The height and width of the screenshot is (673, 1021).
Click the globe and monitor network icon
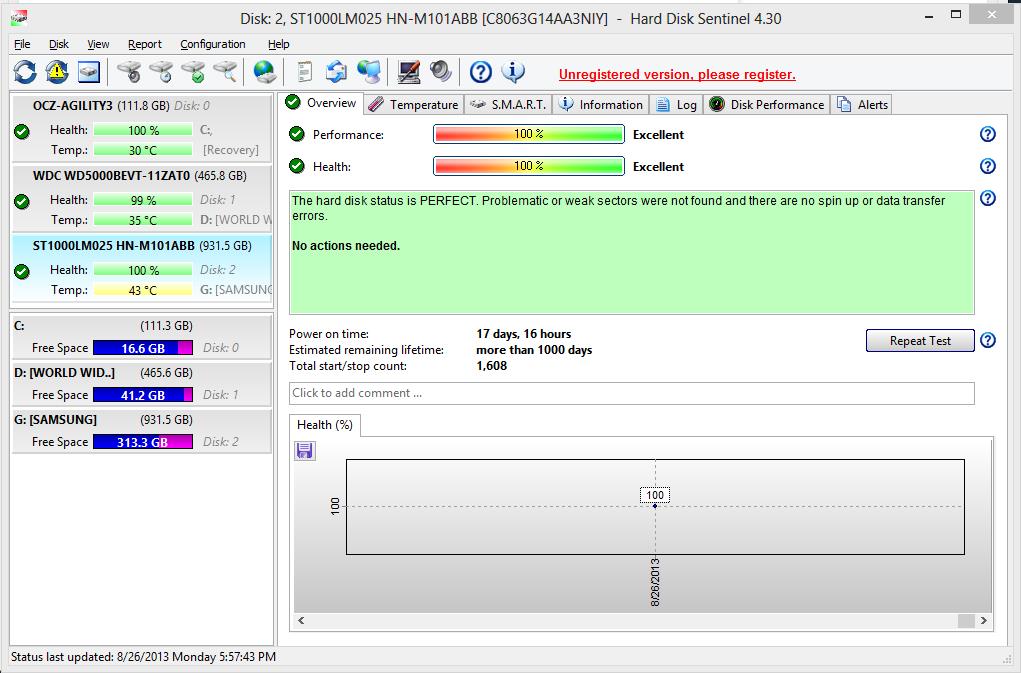click(x=369, y=72)
